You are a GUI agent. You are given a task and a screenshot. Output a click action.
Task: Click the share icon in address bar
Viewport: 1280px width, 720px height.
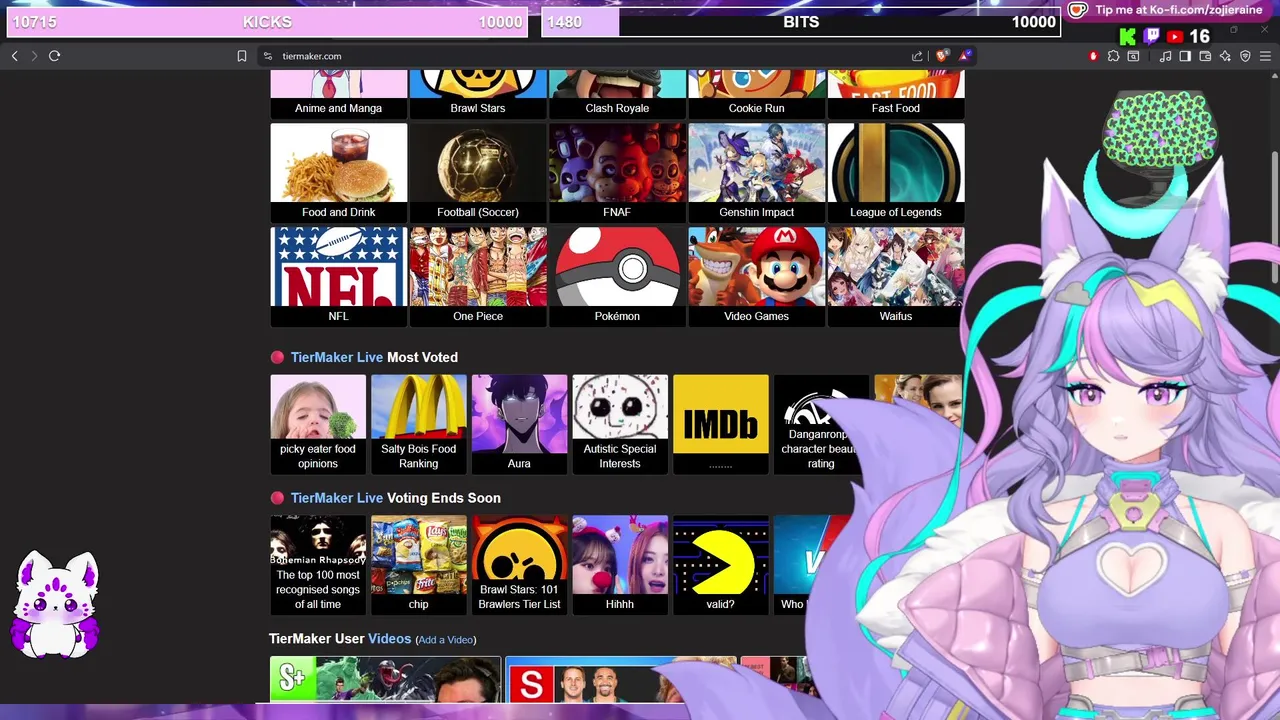(917, 56)
